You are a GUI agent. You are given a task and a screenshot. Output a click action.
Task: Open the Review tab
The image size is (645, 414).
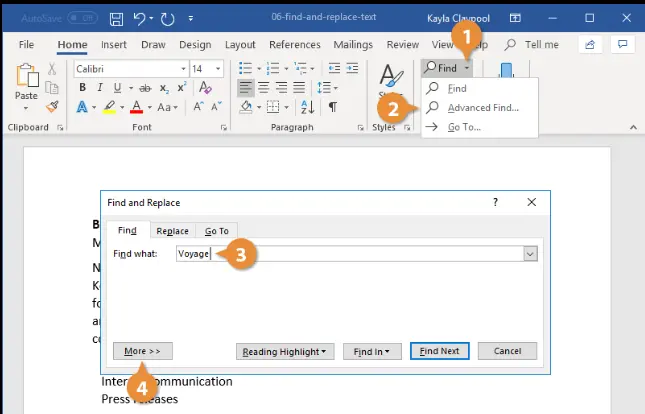[402, 44]
